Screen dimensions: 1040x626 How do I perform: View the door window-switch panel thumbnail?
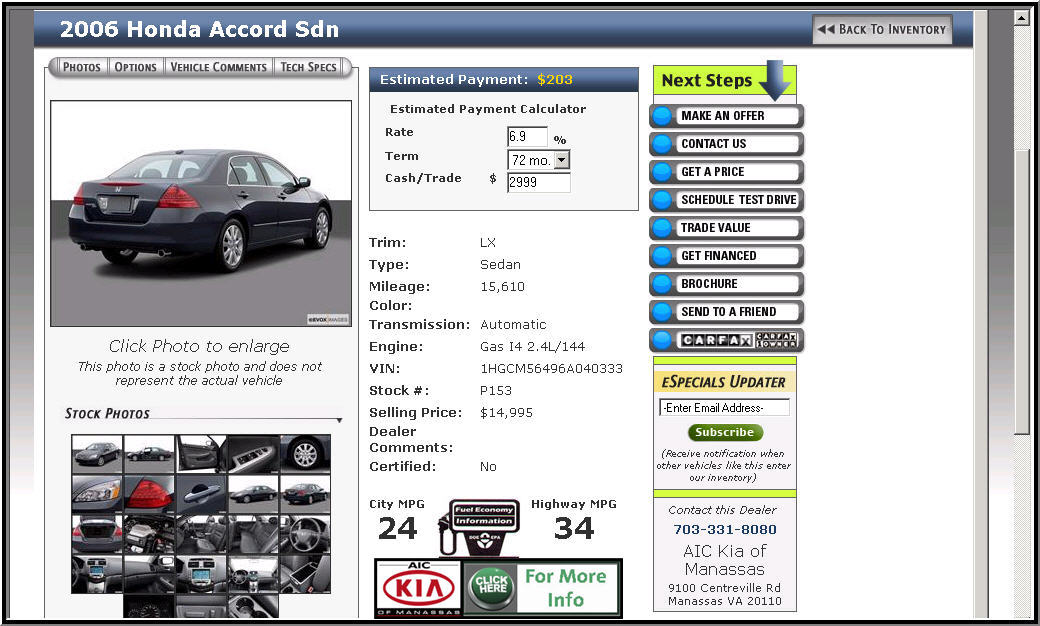253,454
